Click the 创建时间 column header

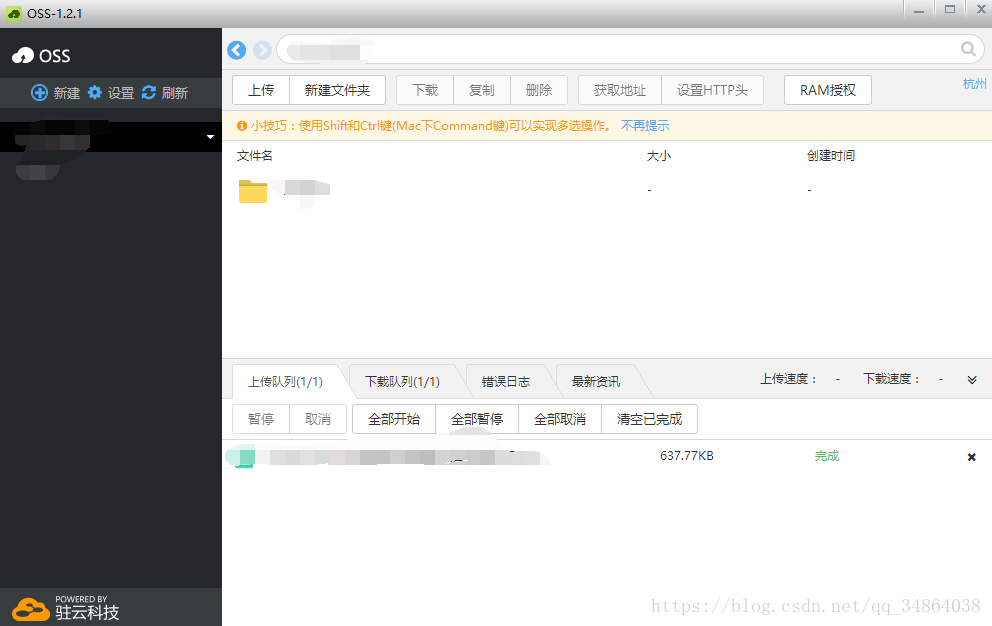(831, 156)
